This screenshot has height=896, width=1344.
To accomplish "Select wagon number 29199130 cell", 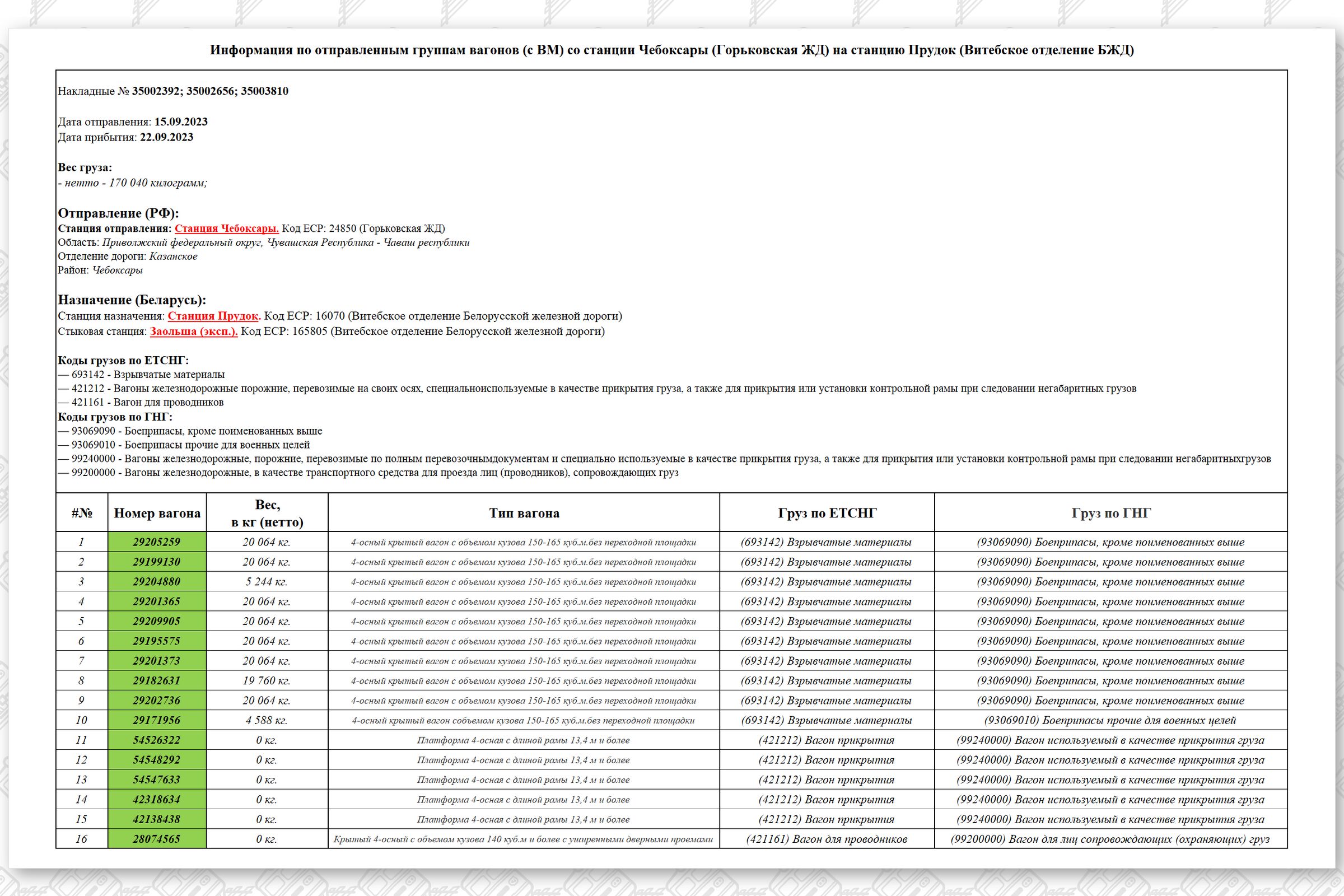I will pyautogui.click(x=157, y=562).
